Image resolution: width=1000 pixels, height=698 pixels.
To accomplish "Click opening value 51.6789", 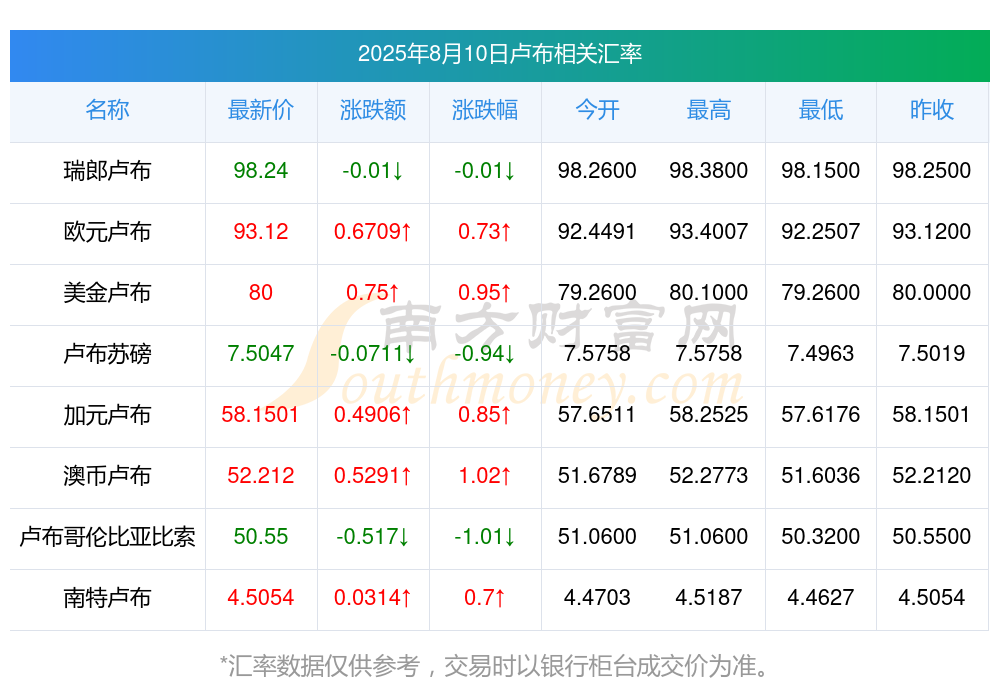I will coord(597,476).
